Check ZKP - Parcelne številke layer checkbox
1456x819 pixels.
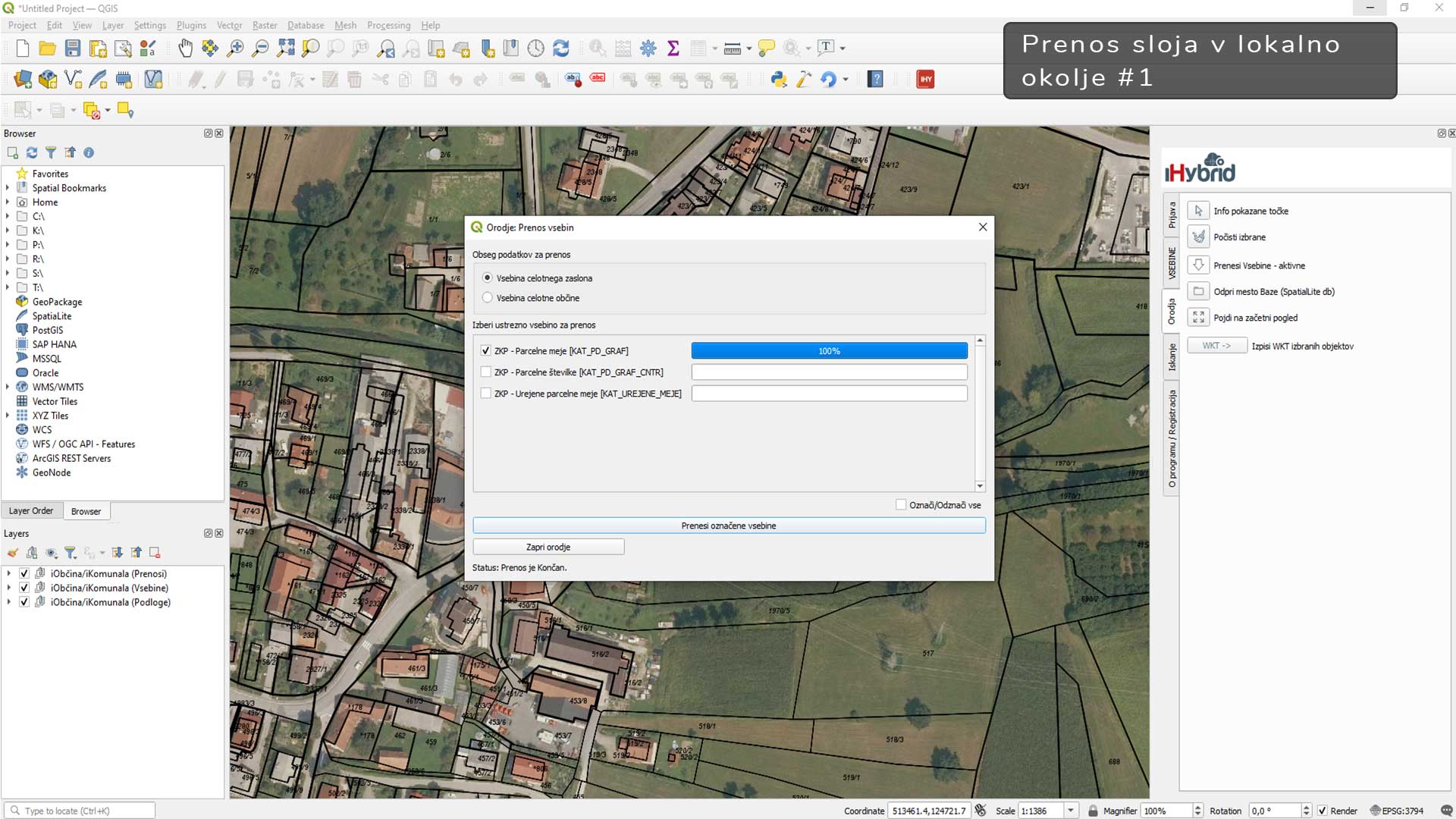click(486, 372)
